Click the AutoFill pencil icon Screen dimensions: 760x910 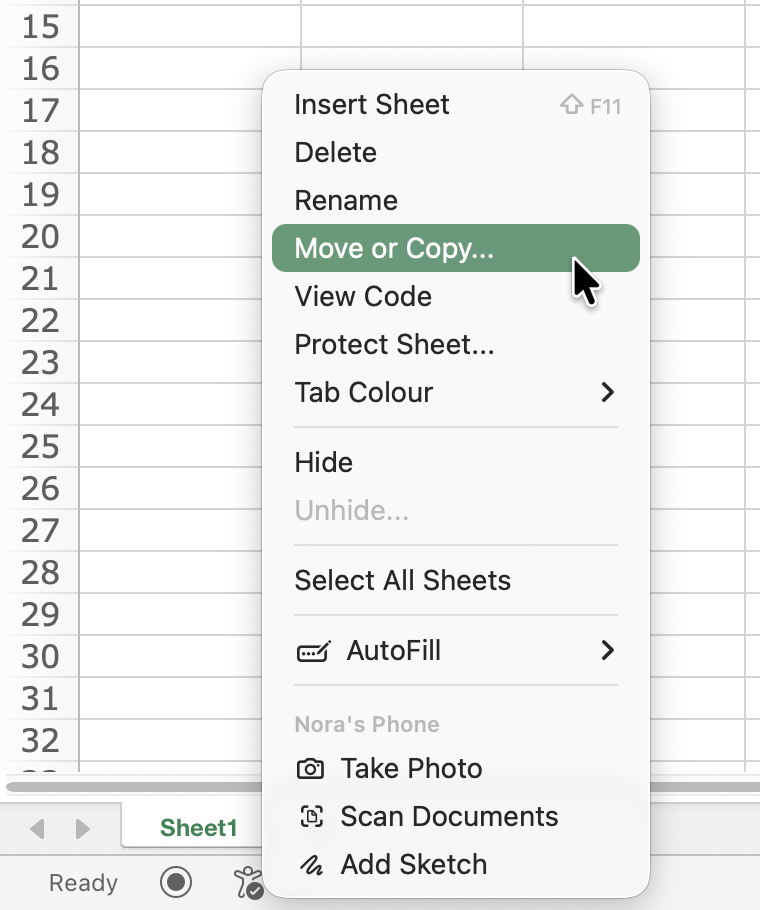(313, 652)
